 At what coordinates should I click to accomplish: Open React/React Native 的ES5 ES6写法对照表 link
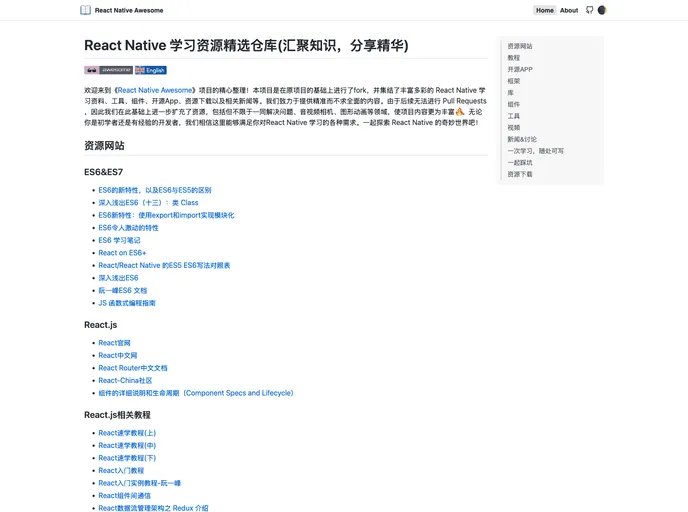tap(164, 265)
